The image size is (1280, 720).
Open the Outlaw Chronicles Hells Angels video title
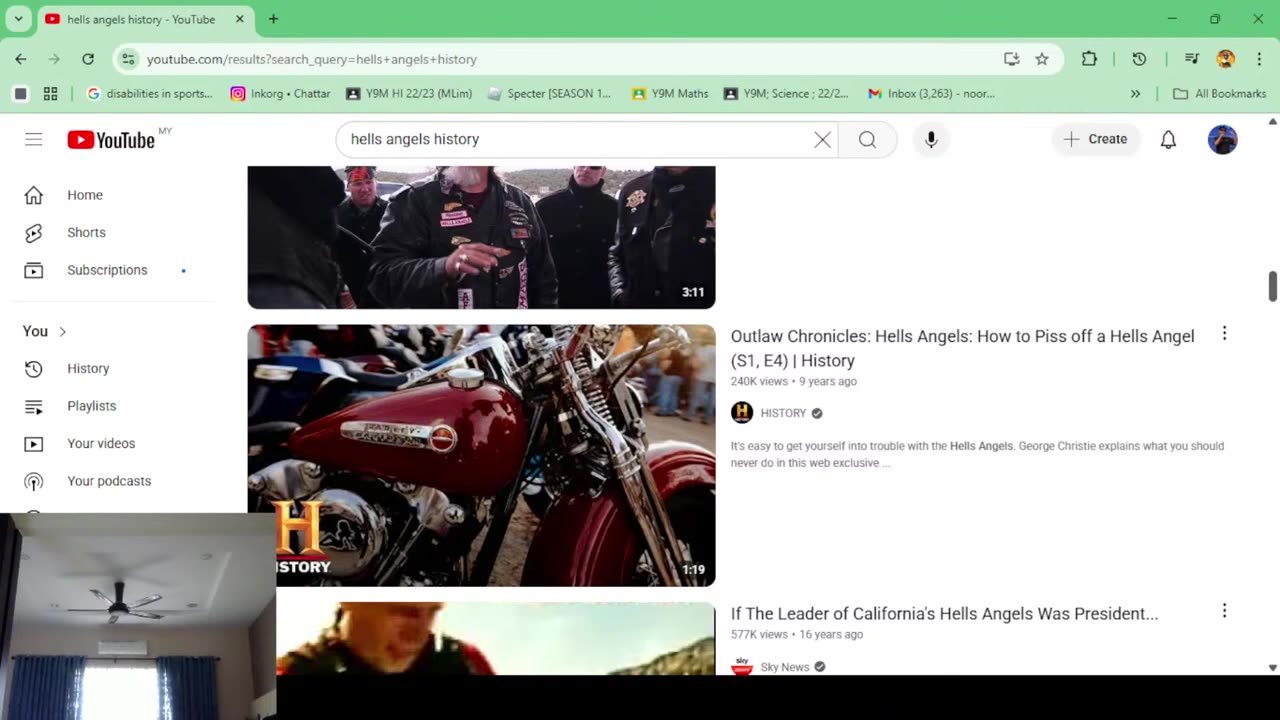click(x=962, y=348)
